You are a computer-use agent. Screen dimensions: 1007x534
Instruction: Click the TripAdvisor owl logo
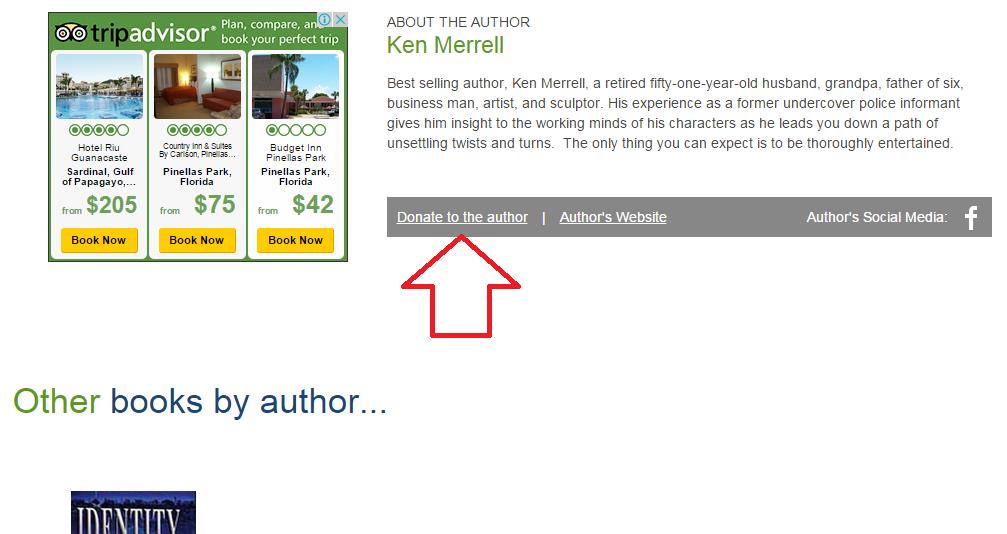pyautogui.click(x=71, y=32)
